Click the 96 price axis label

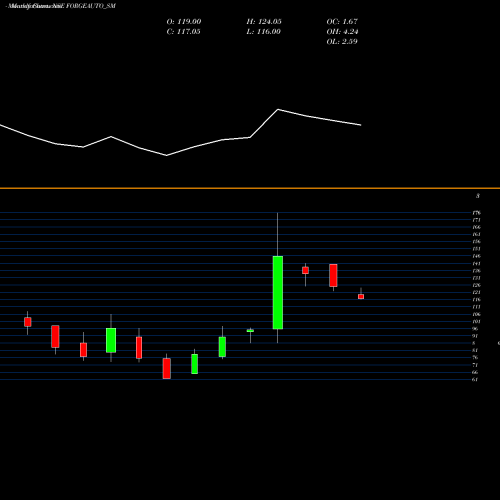(x=475, y=329)
